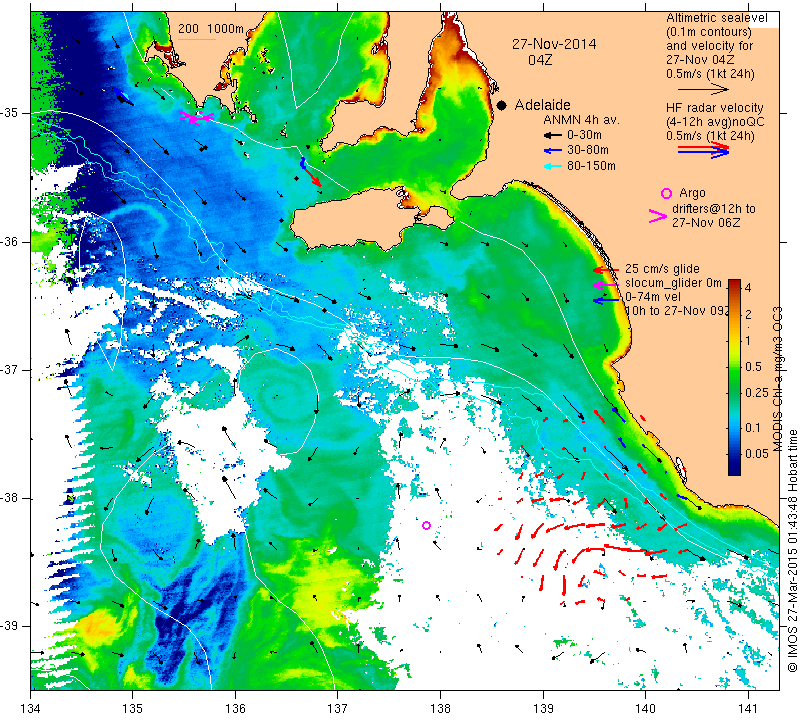Click the Adelaide city label

tap(542, 105)
